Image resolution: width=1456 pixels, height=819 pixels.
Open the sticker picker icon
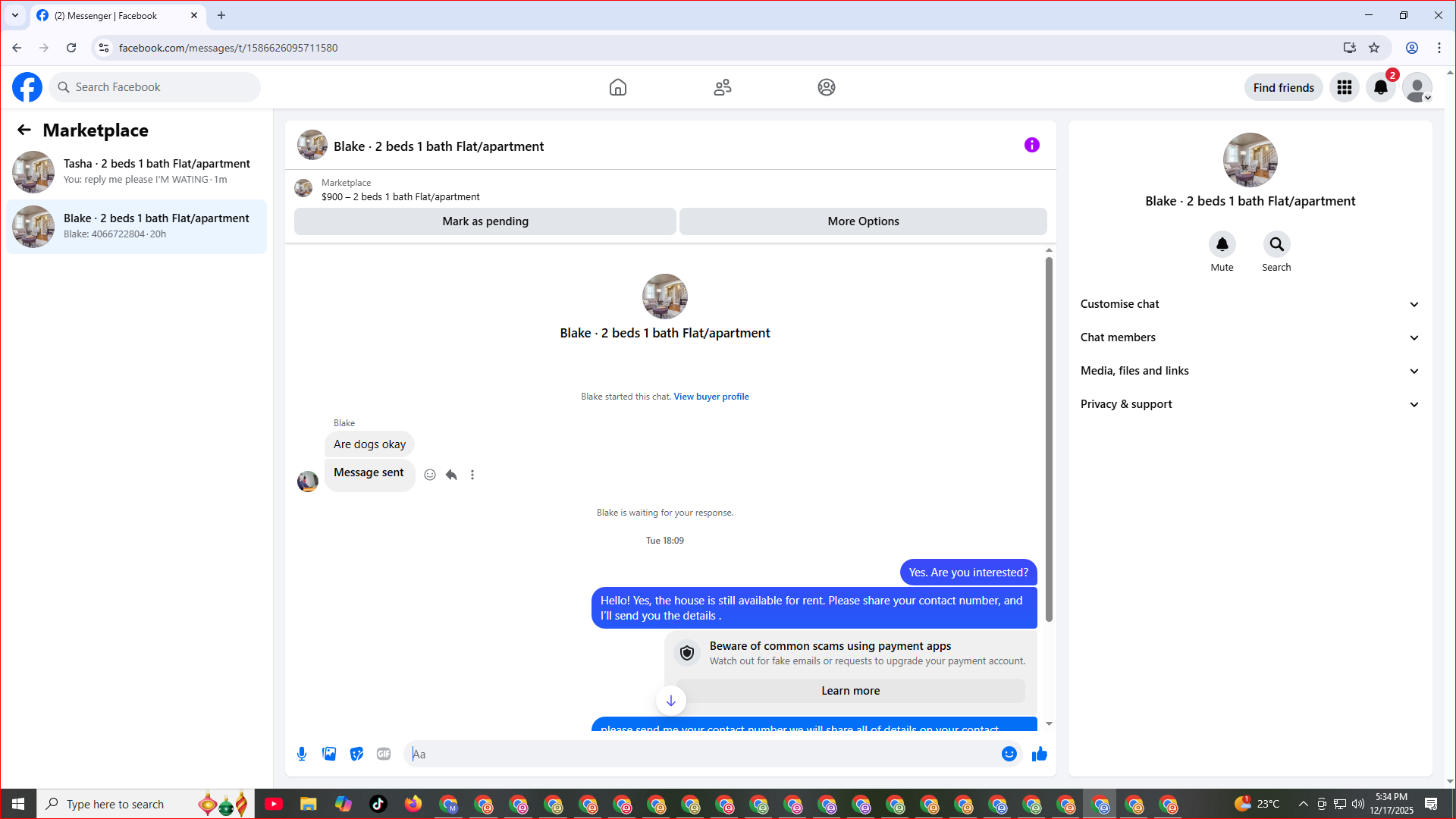point(356,754)
